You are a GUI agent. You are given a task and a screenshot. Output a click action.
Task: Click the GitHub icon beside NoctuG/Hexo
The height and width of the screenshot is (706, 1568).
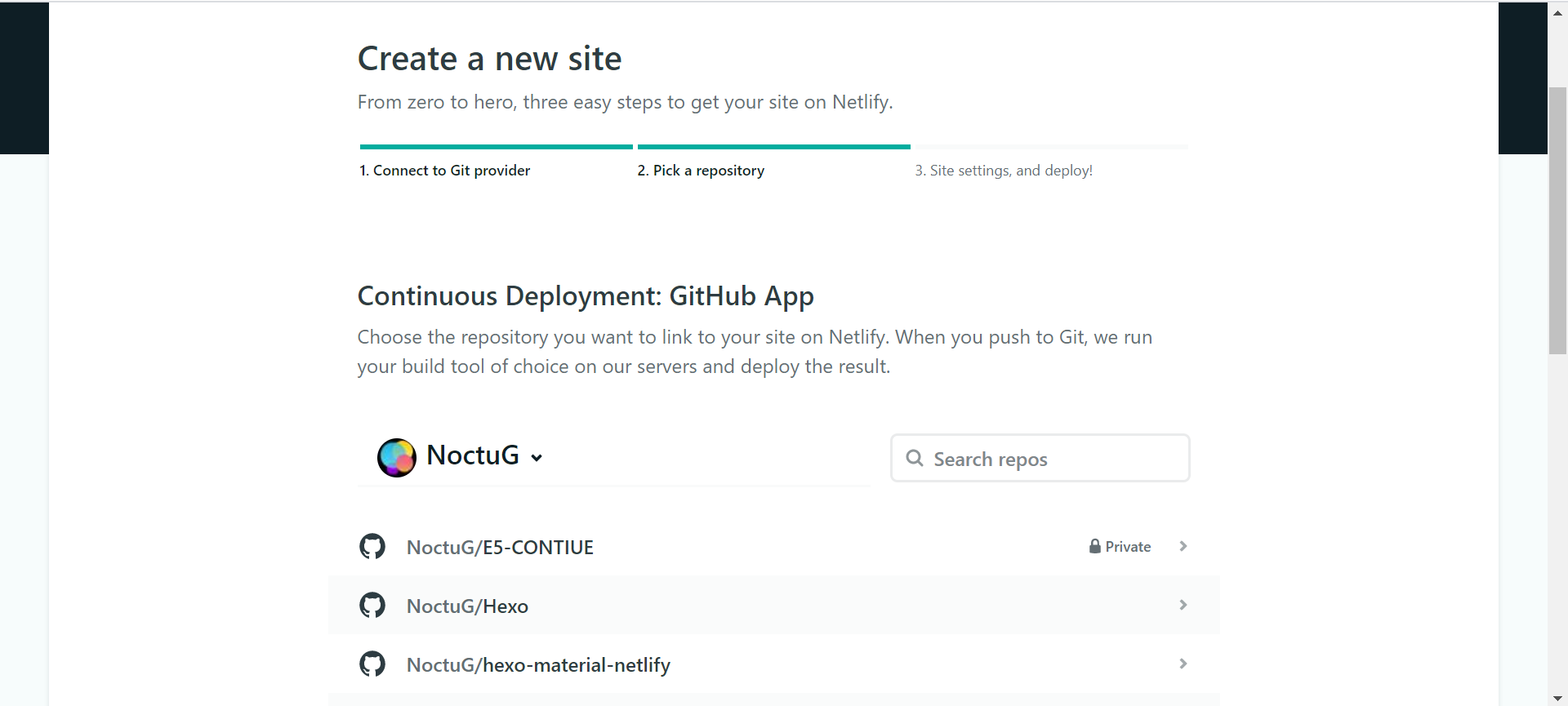pos(372,605)
